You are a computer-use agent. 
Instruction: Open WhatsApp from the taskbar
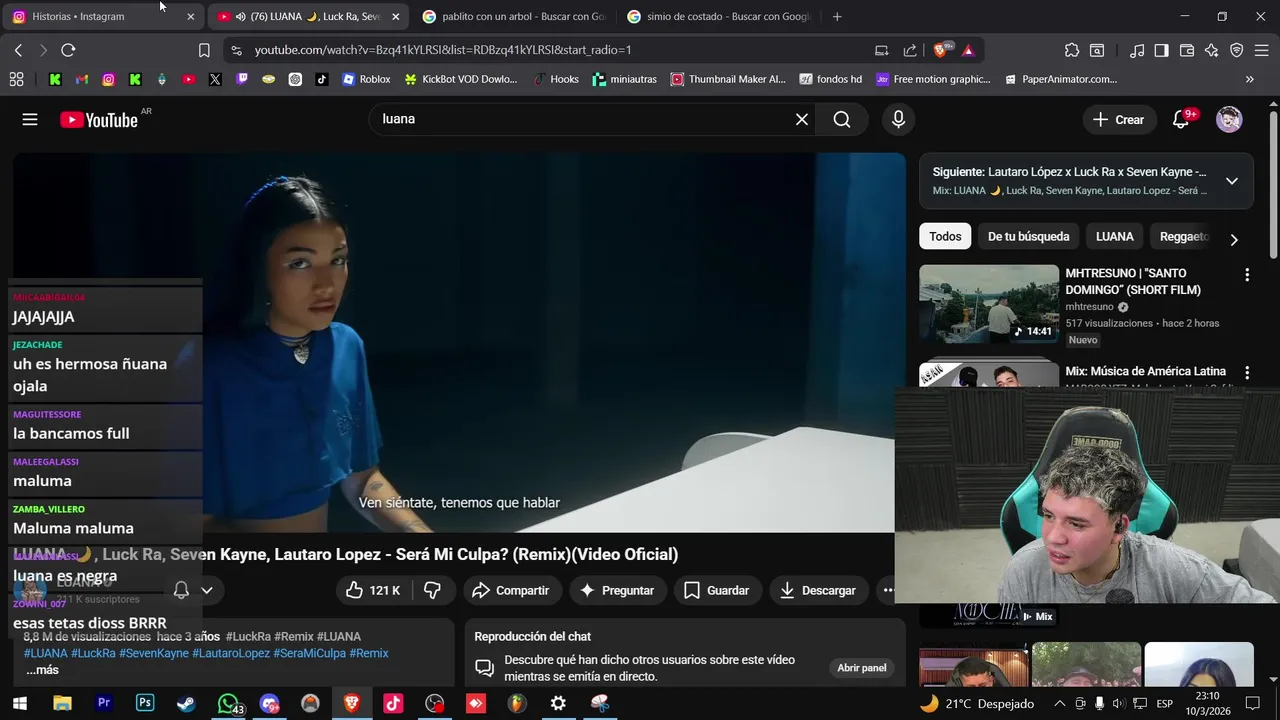[228, 703]
